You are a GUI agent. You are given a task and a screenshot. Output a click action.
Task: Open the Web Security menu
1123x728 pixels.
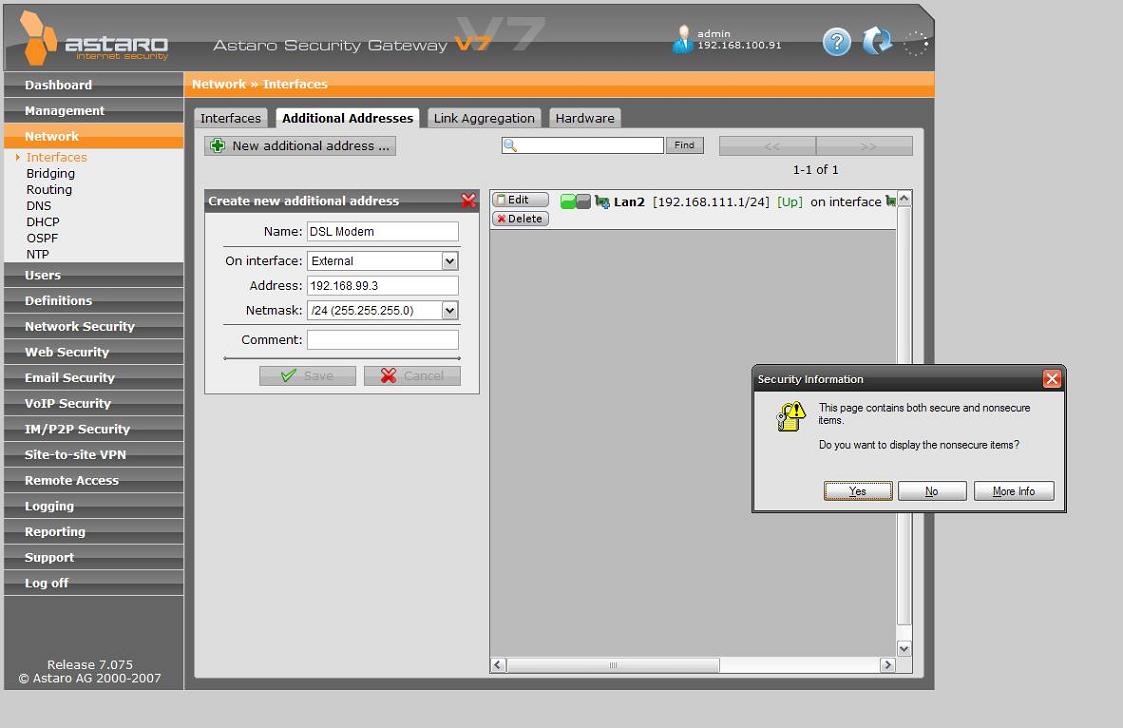(x=94, y=353)
